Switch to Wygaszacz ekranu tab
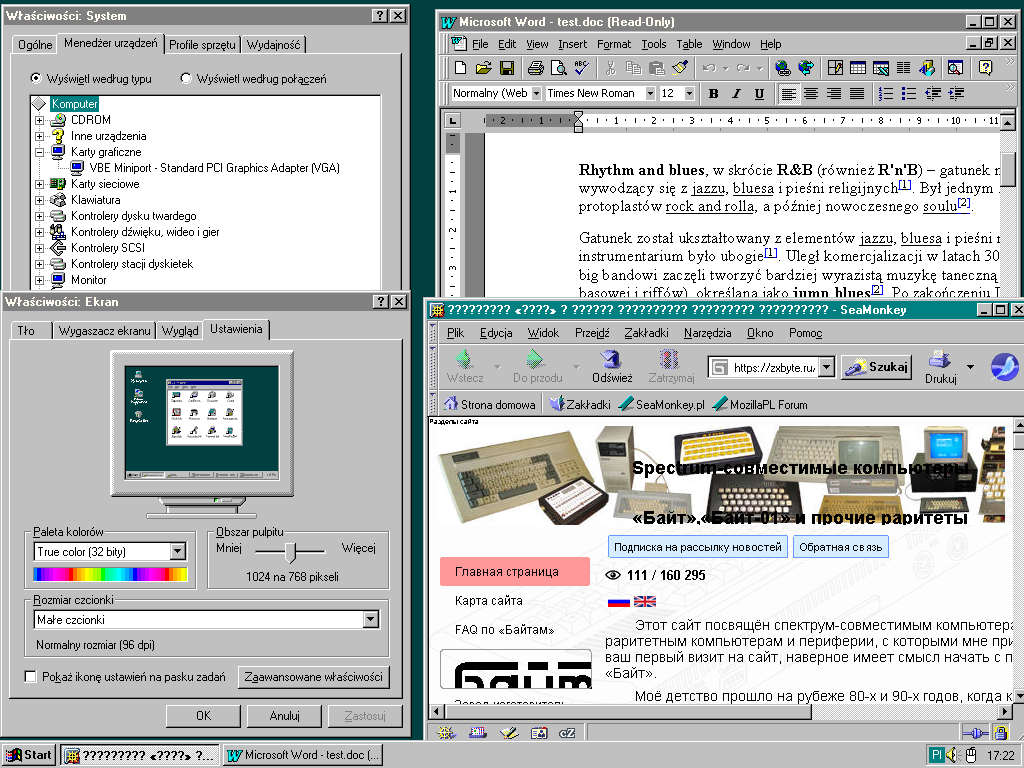Image resolution: width=1024 pixels, height=768 pixels. (x=104, y=330)
